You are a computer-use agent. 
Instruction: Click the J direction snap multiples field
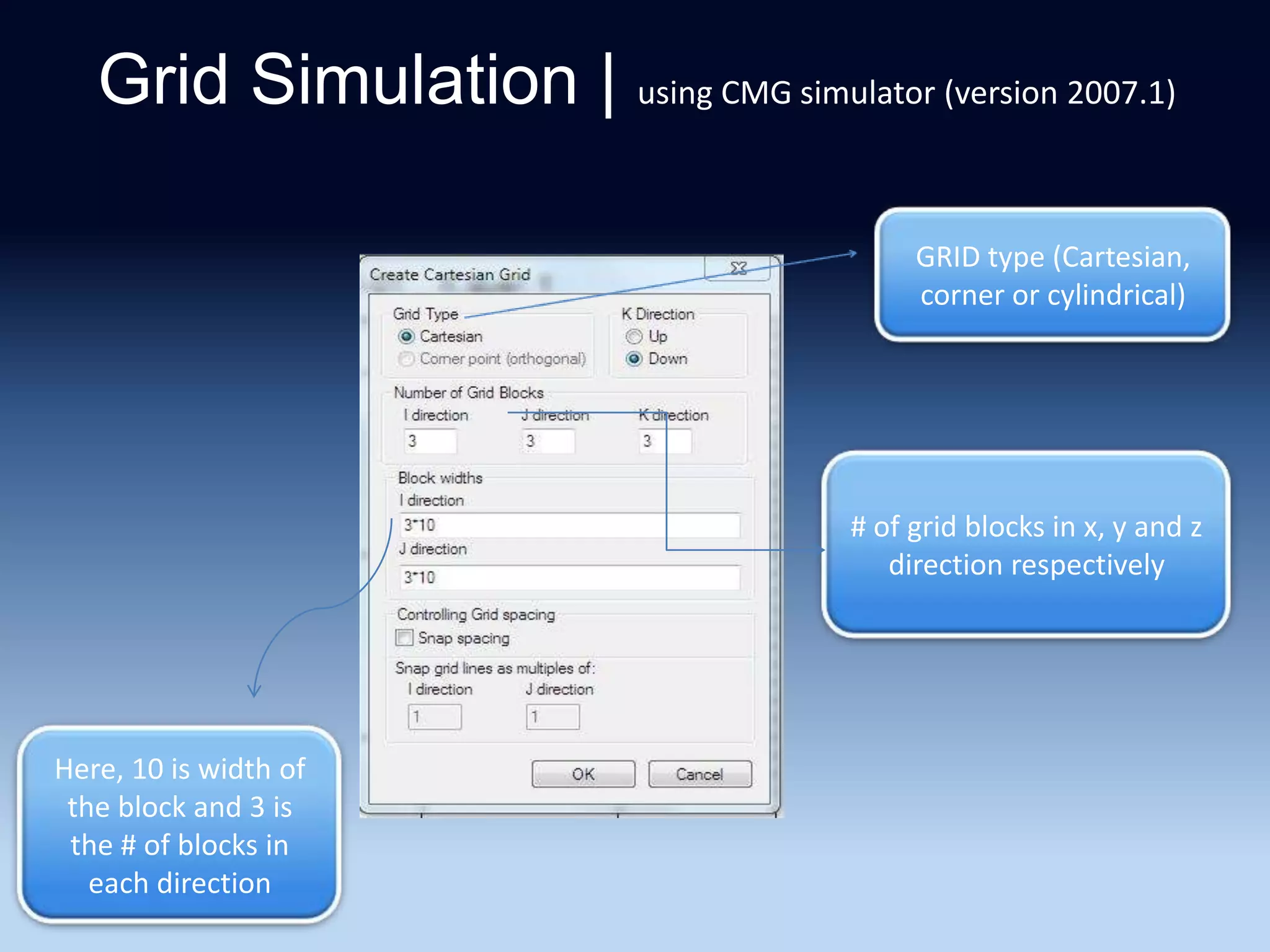click(x=553, y=717)
